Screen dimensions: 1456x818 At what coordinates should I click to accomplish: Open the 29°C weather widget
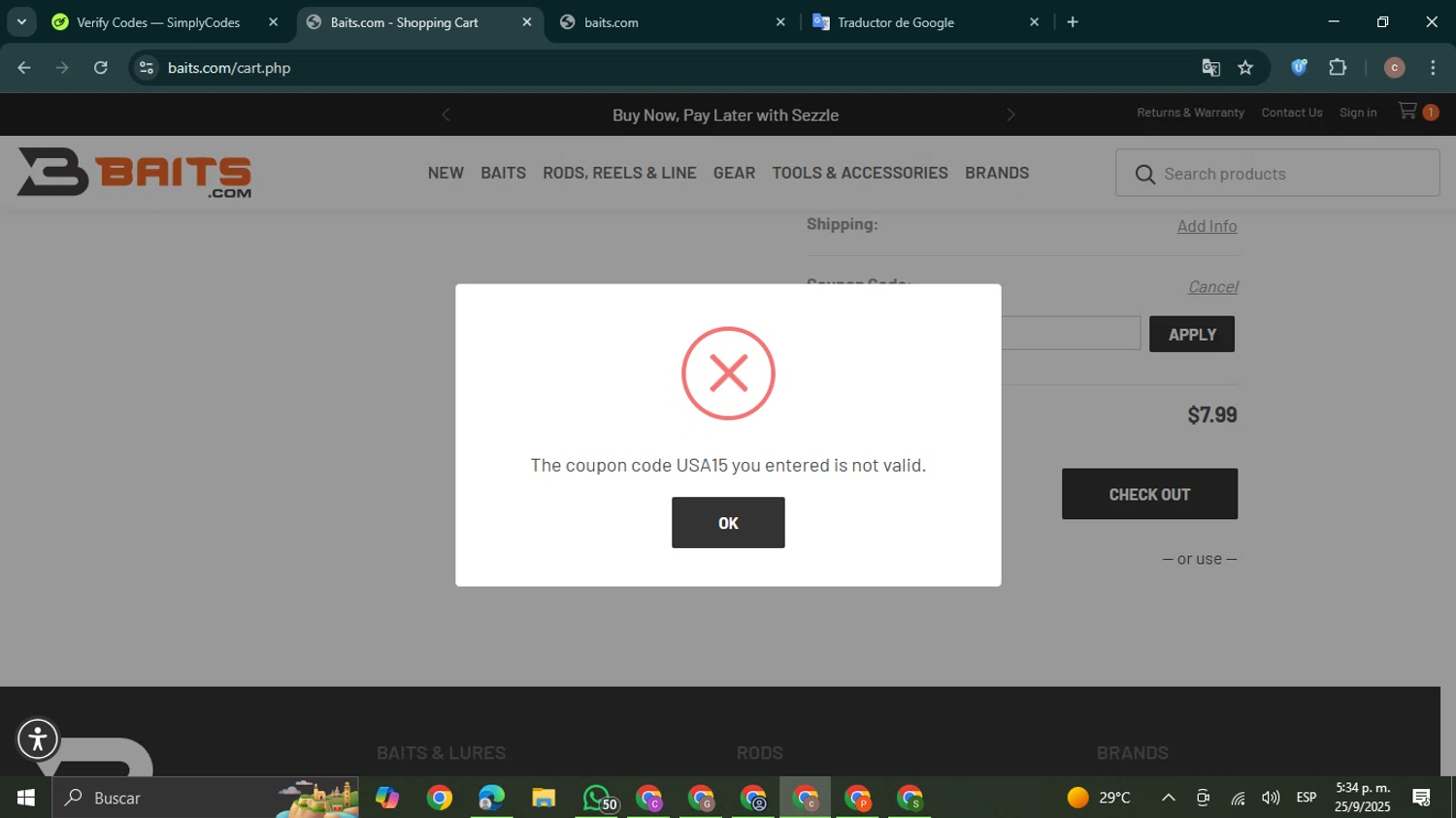[1099, 798]
